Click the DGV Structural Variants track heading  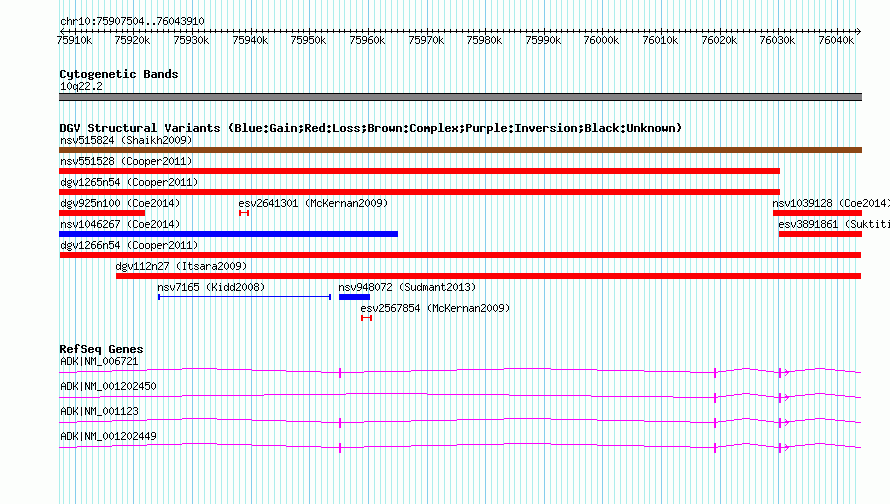tap(371, 128)
